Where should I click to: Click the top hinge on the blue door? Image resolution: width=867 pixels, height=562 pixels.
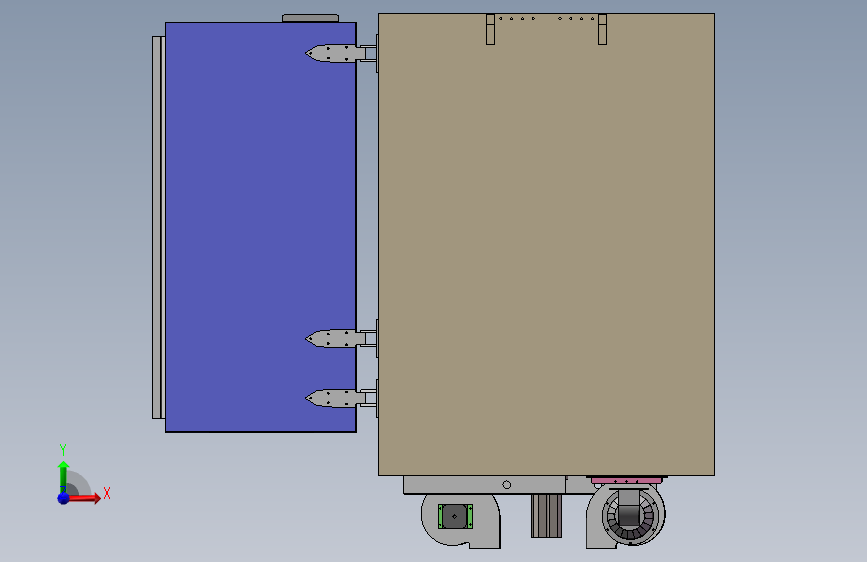click(x=341, y=54)
